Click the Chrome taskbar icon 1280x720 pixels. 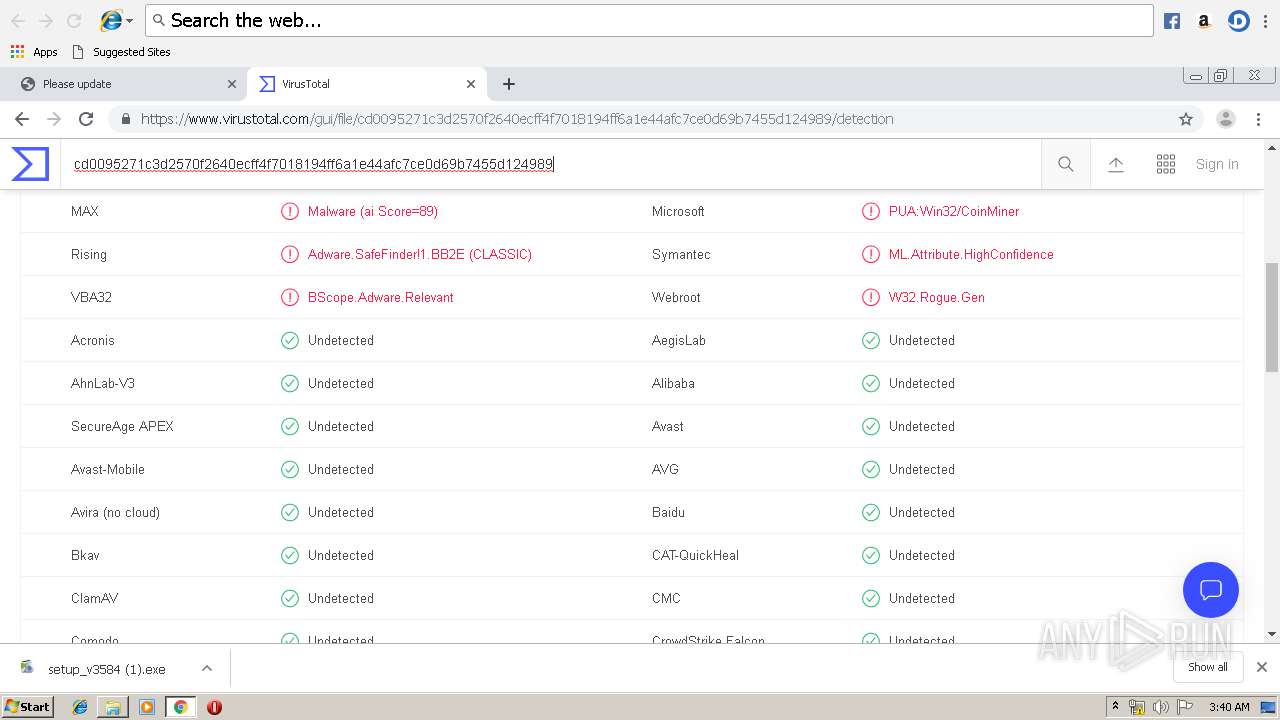(180, 707)
